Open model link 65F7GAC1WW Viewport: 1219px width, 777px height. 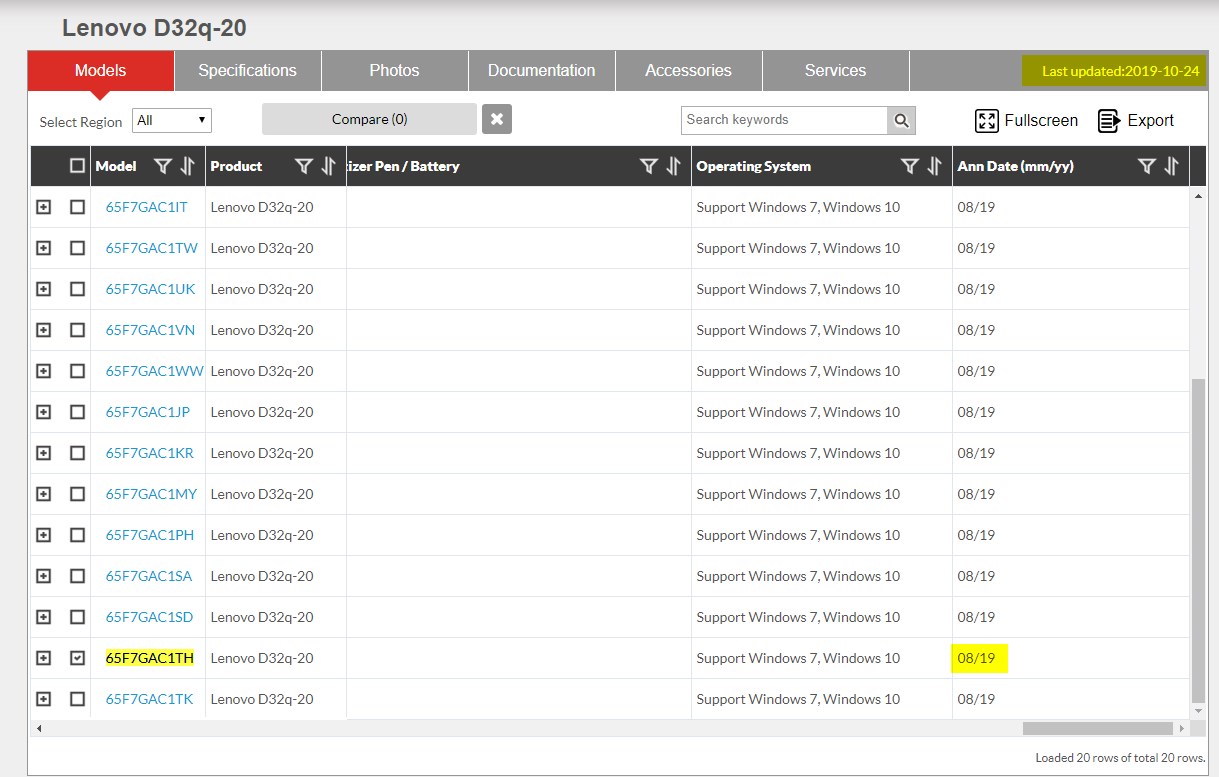click(x=155, y=371)
